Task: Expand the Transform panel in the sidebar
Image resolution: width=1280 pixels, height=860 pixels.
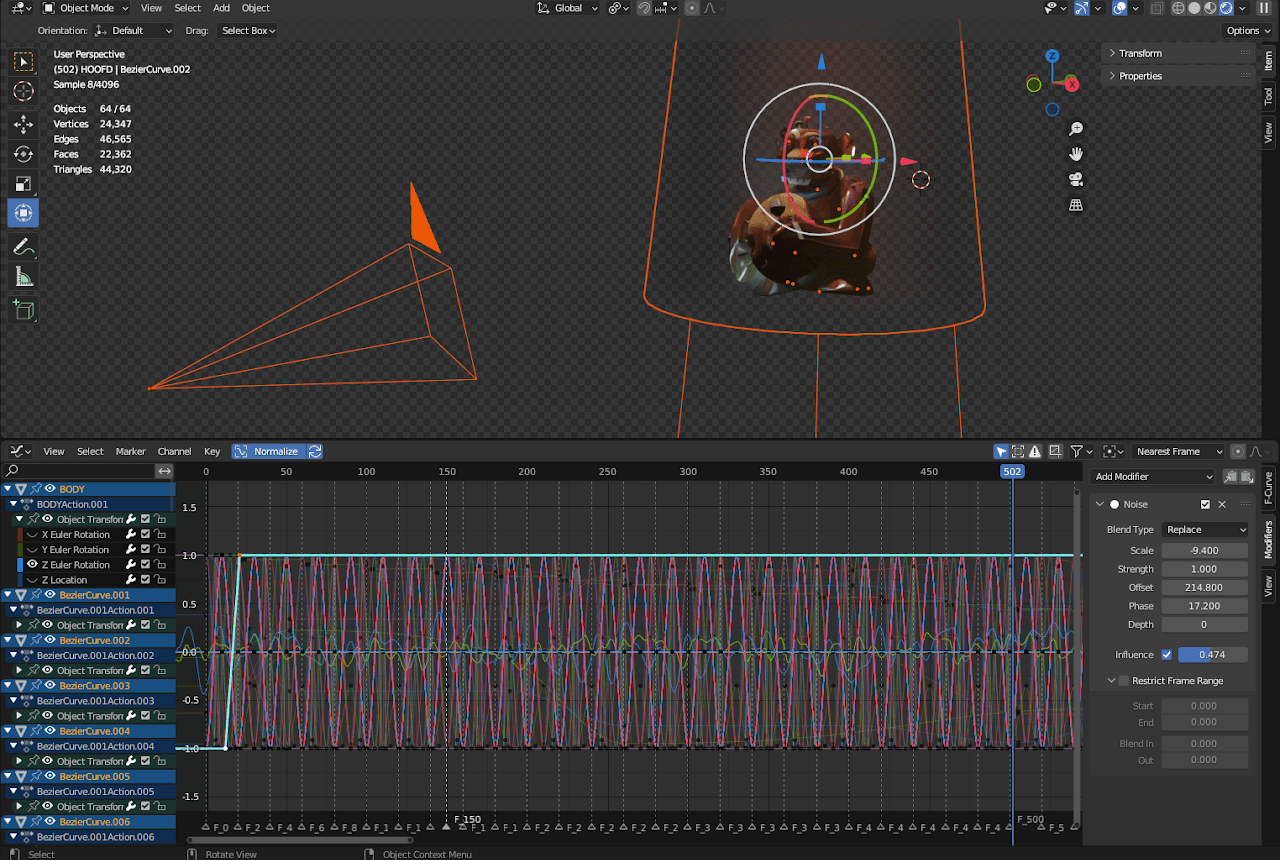Action: 1140,53
